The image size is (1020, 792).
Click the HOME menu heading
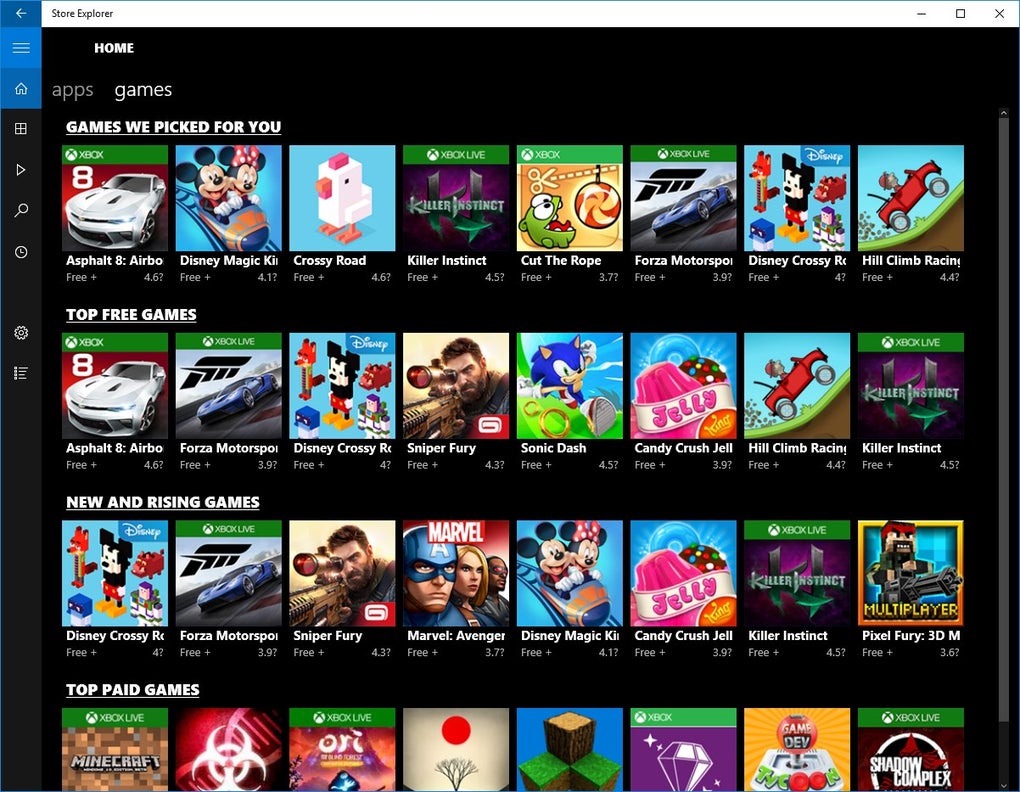point(113,48)
